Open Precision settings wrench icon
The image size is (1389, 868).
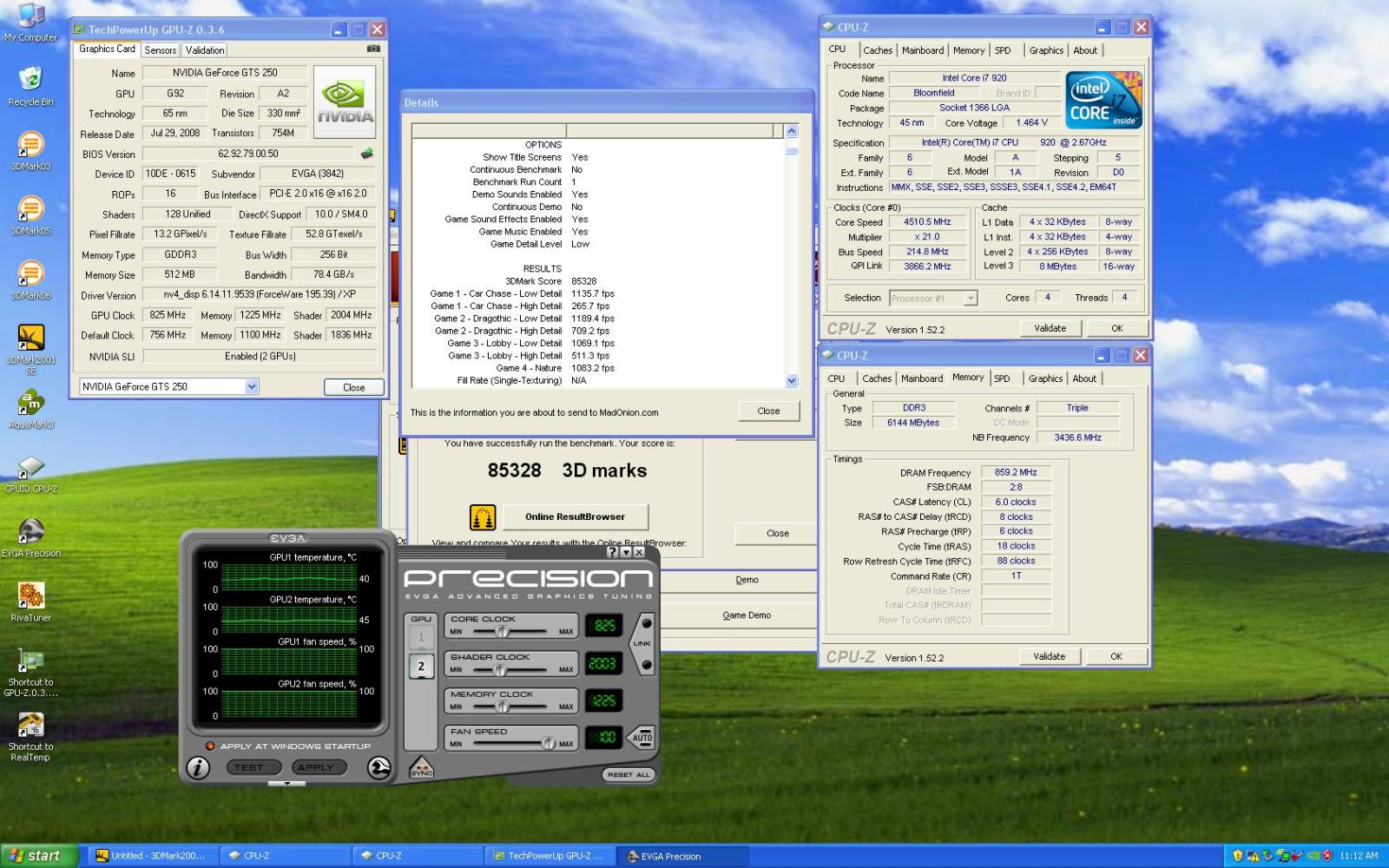tap(379, 767)
